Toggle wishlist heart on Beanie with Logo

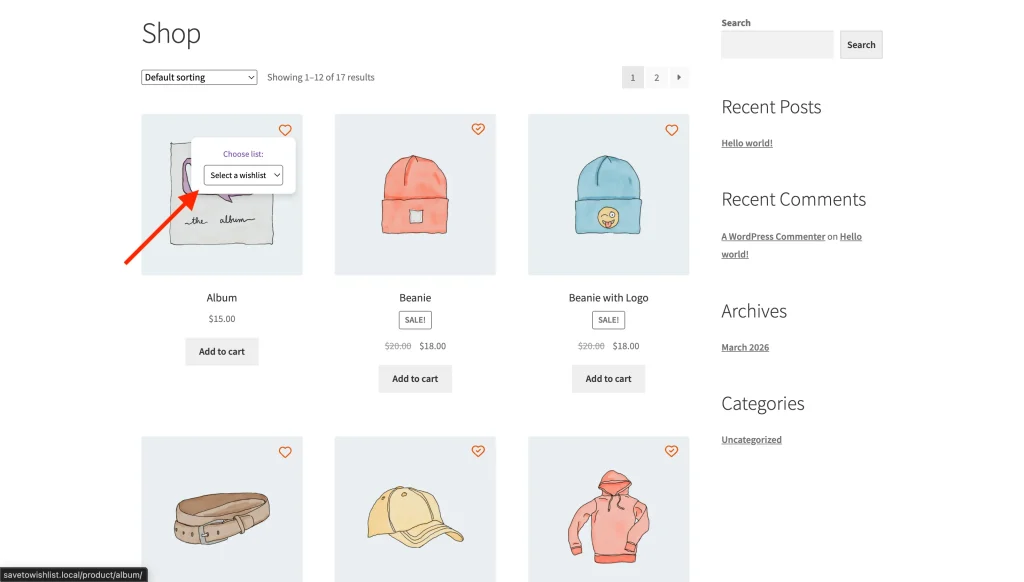[x=671, y=130]
